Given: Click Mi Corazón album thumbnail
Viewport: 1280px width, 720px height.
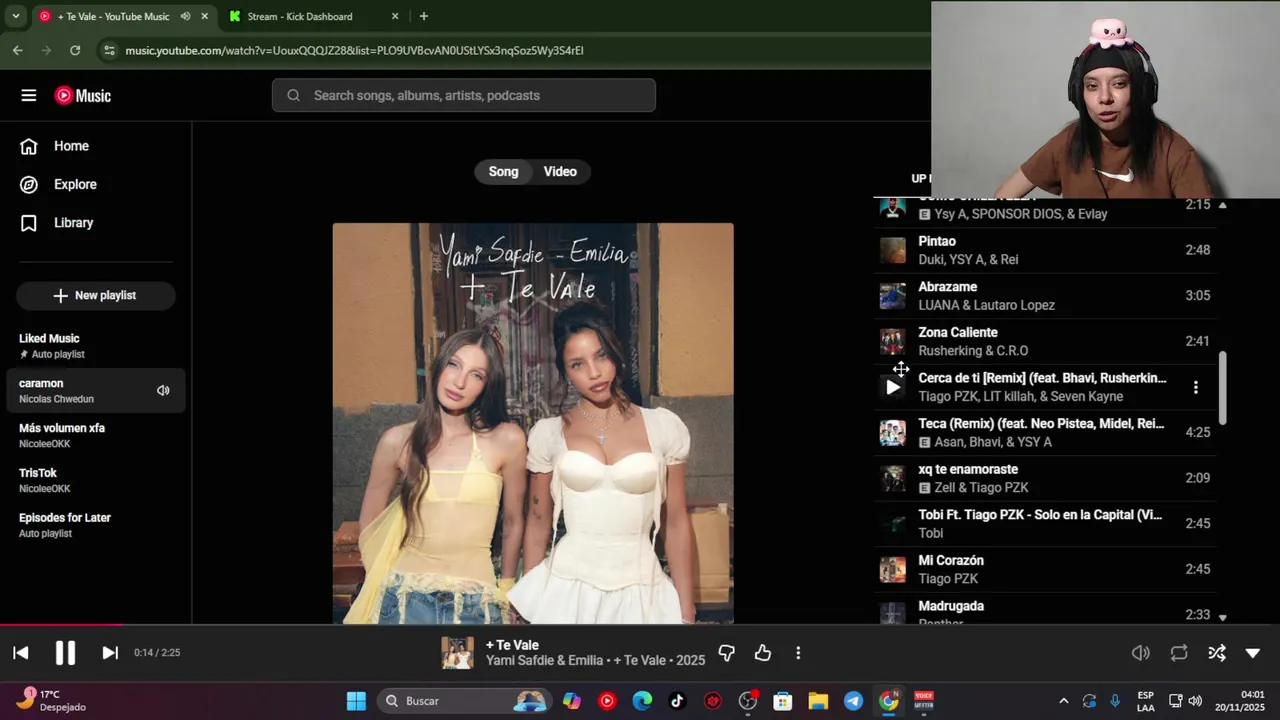Looking at the screenshot, I should (893, 570).
